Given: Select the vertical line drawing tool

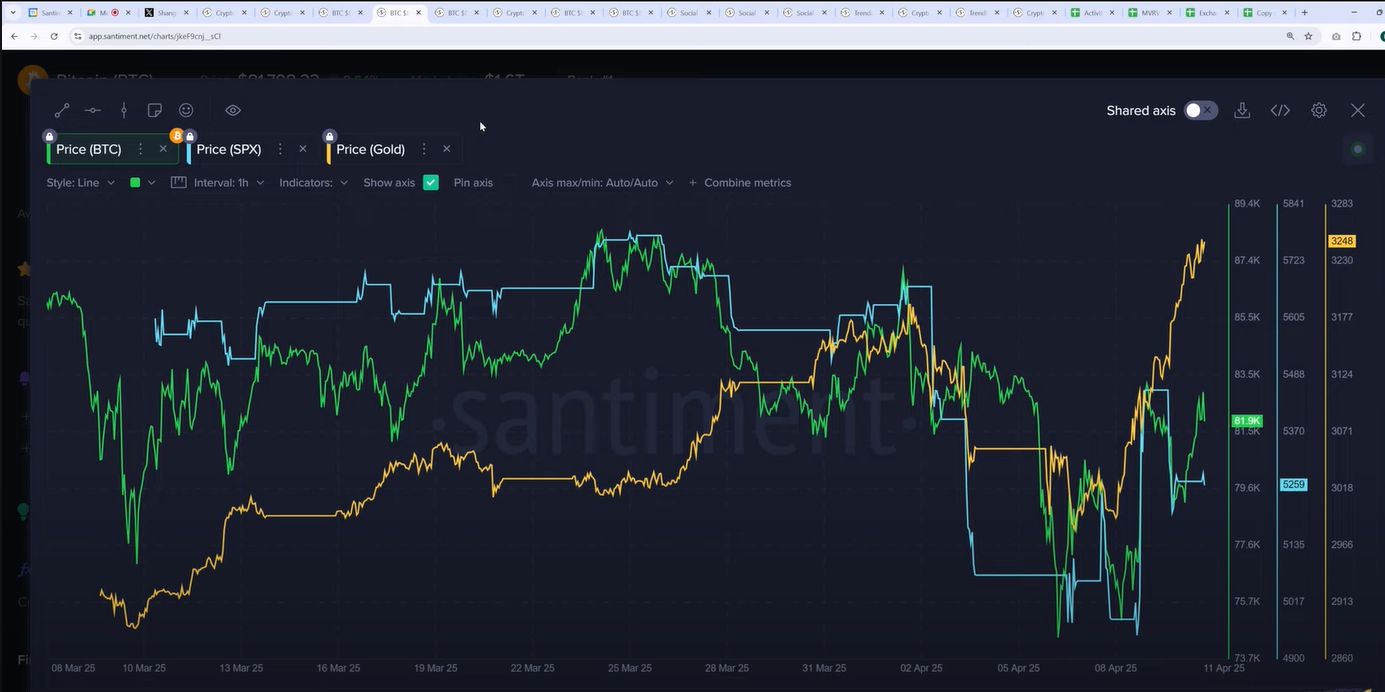Looking at the screenshot, I should tap(124, 111).
